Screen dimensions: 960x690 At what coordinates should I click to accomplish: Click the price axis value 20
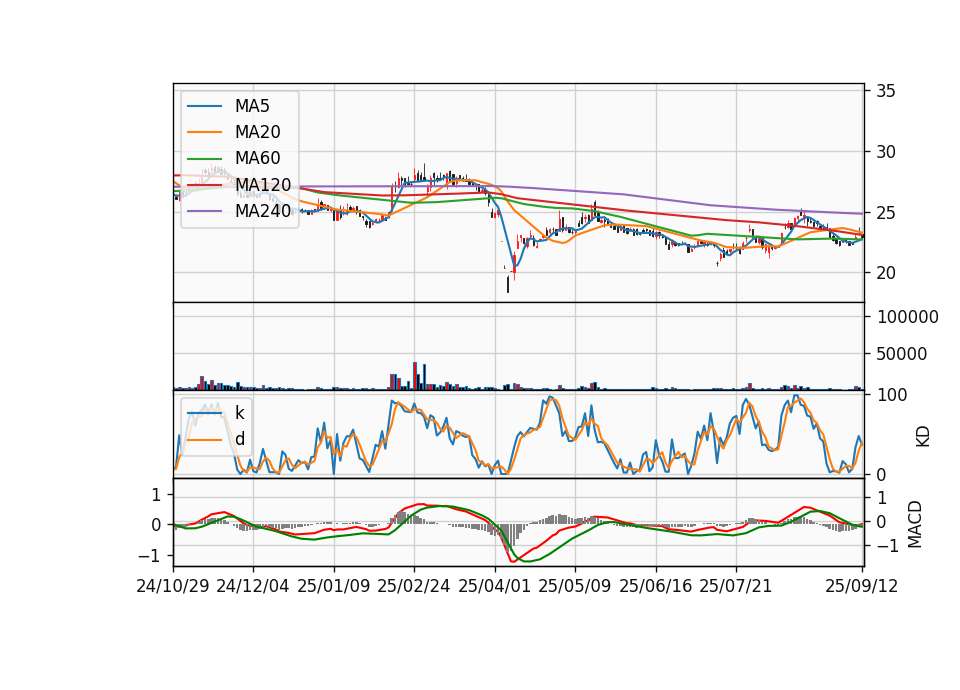click(x=886, y=273)
